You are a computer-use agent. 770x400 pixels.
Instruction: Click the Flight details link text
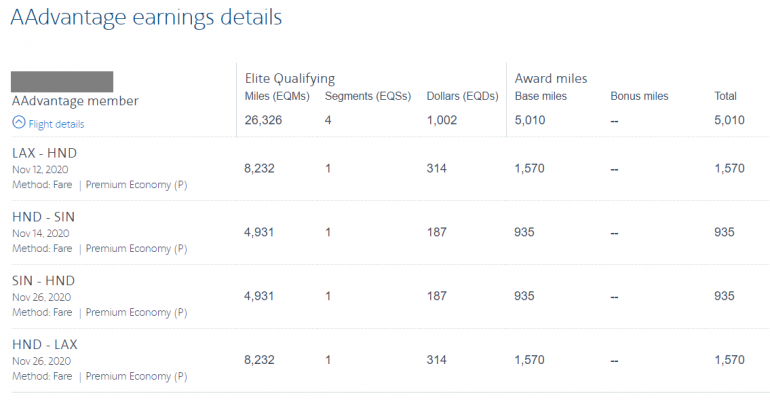tap(56, 124)
